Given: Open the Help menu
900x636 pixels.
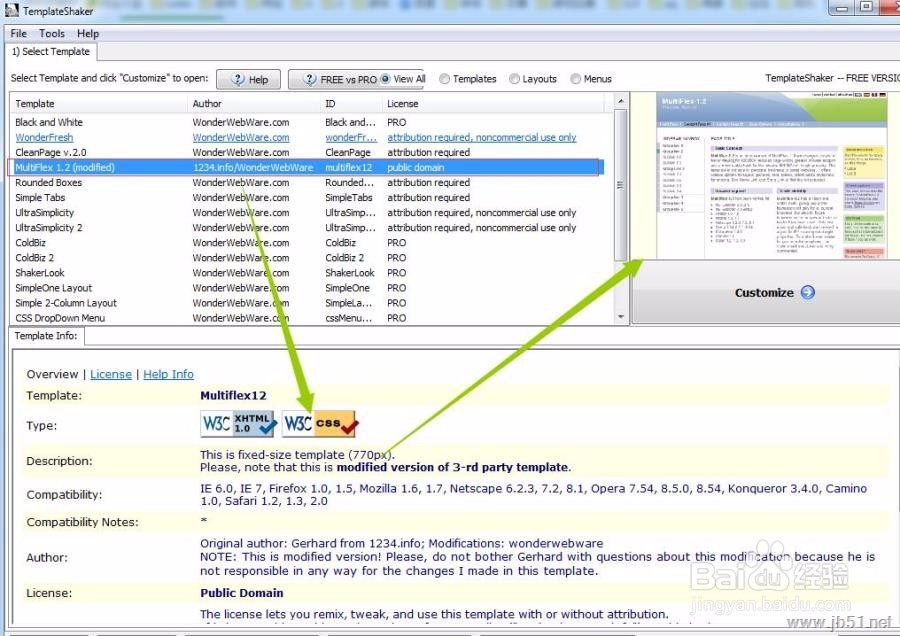Looking at the screenshot, I should (x=88, y=33).
